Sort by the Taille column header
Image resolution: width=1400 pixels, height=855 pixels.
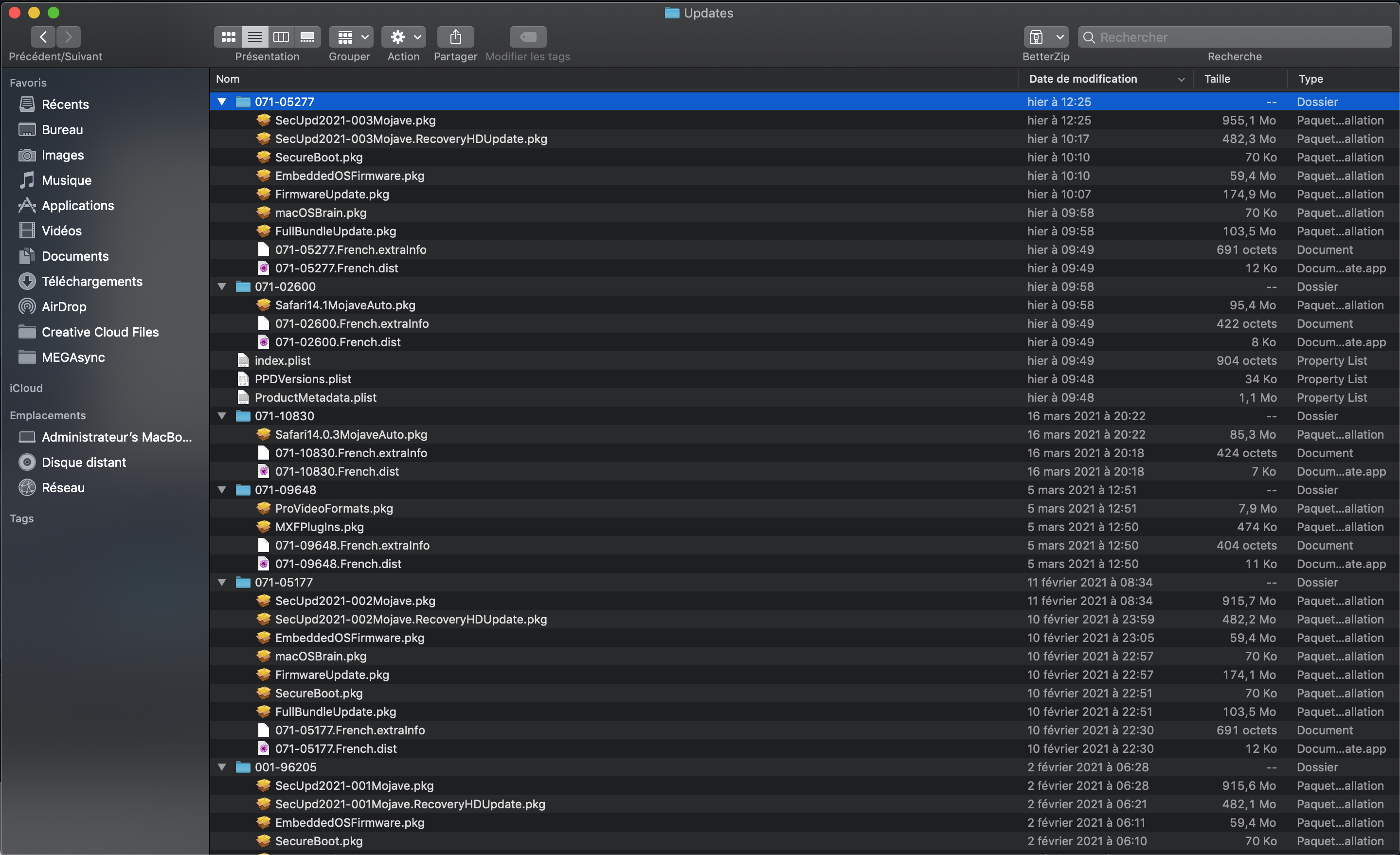click(x=1217, y=79)
